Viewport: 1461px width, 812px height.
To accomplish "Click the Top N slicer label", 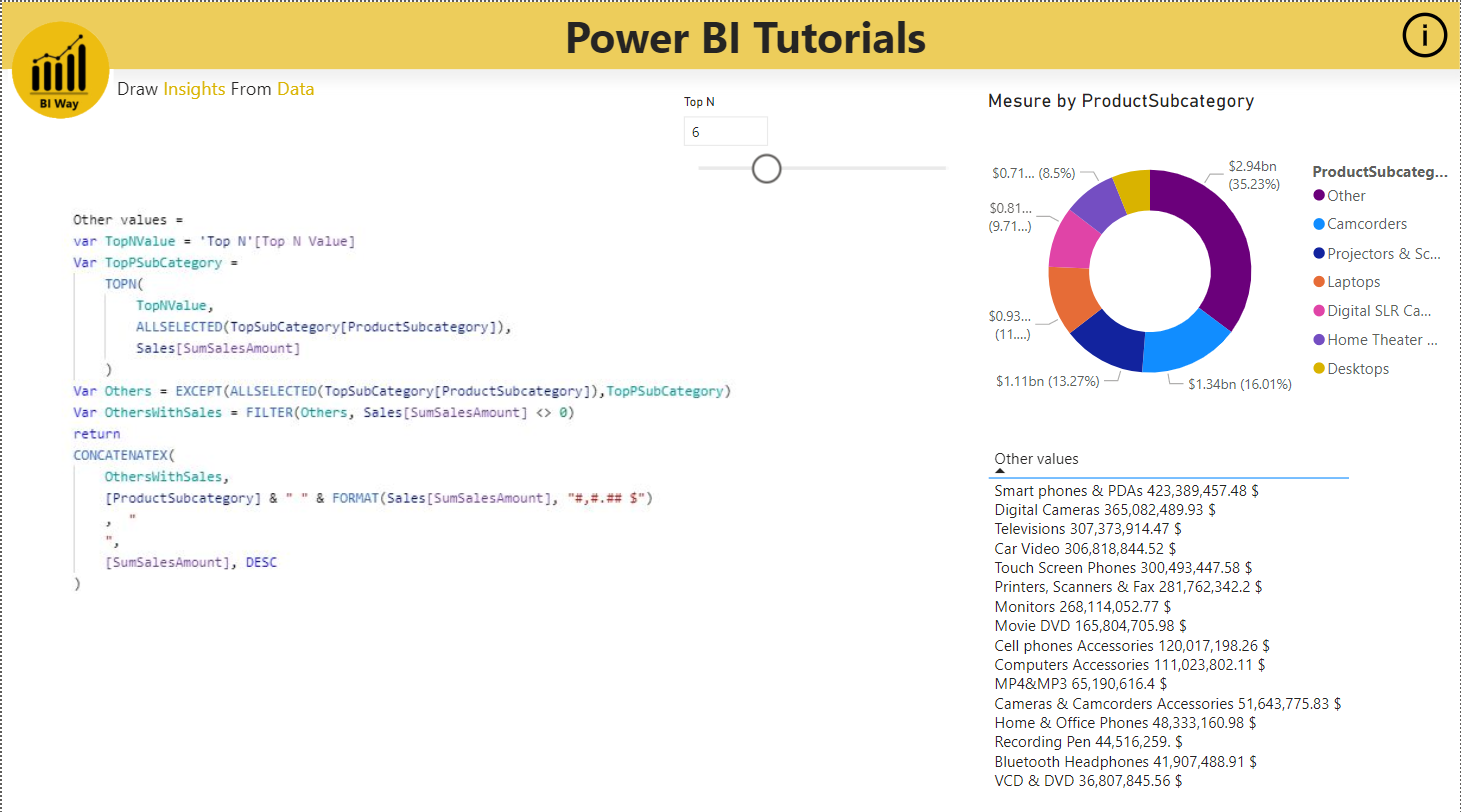I will click(699, 102).
